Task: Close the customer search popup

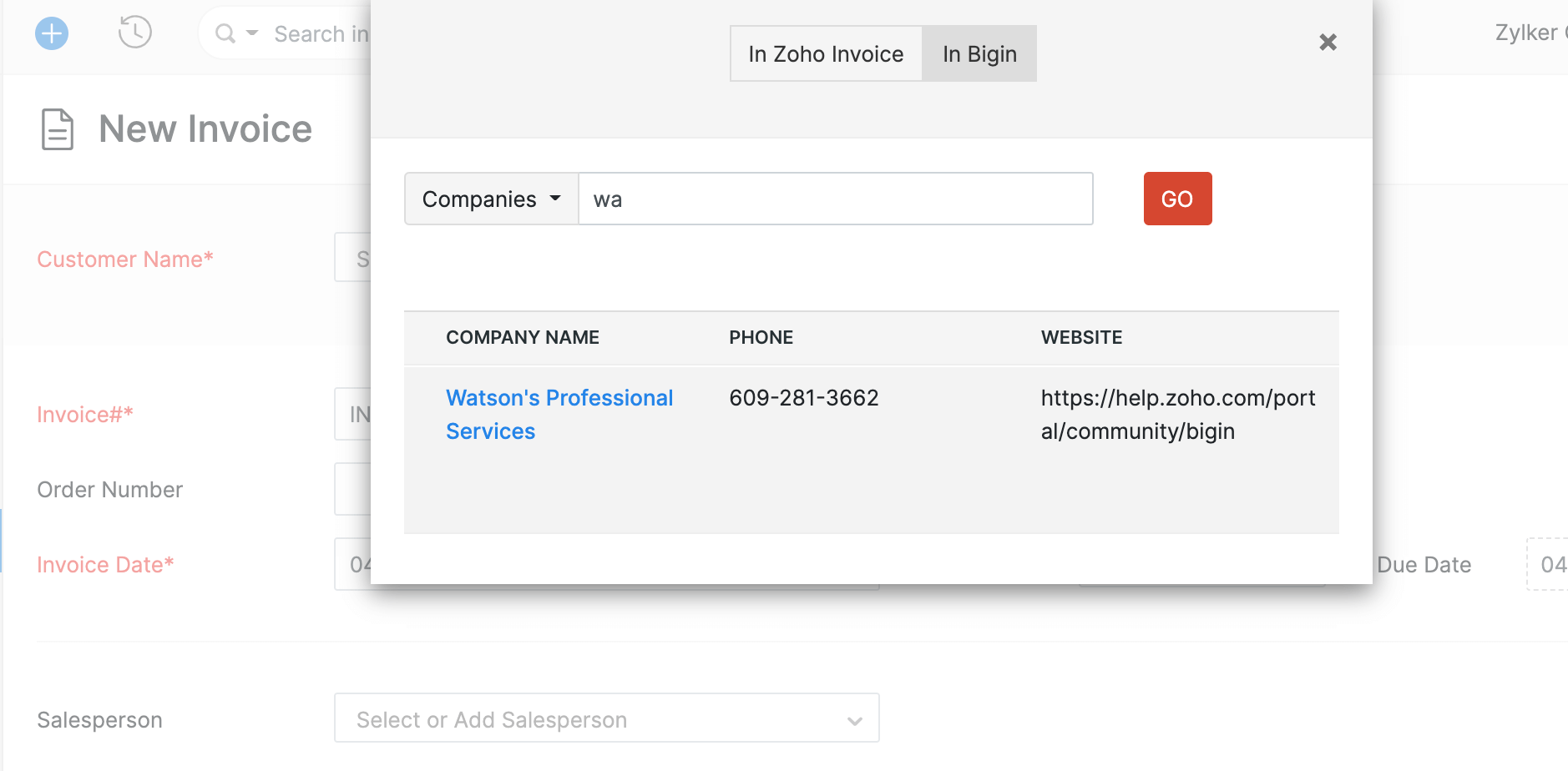Action: (1328, 43)
